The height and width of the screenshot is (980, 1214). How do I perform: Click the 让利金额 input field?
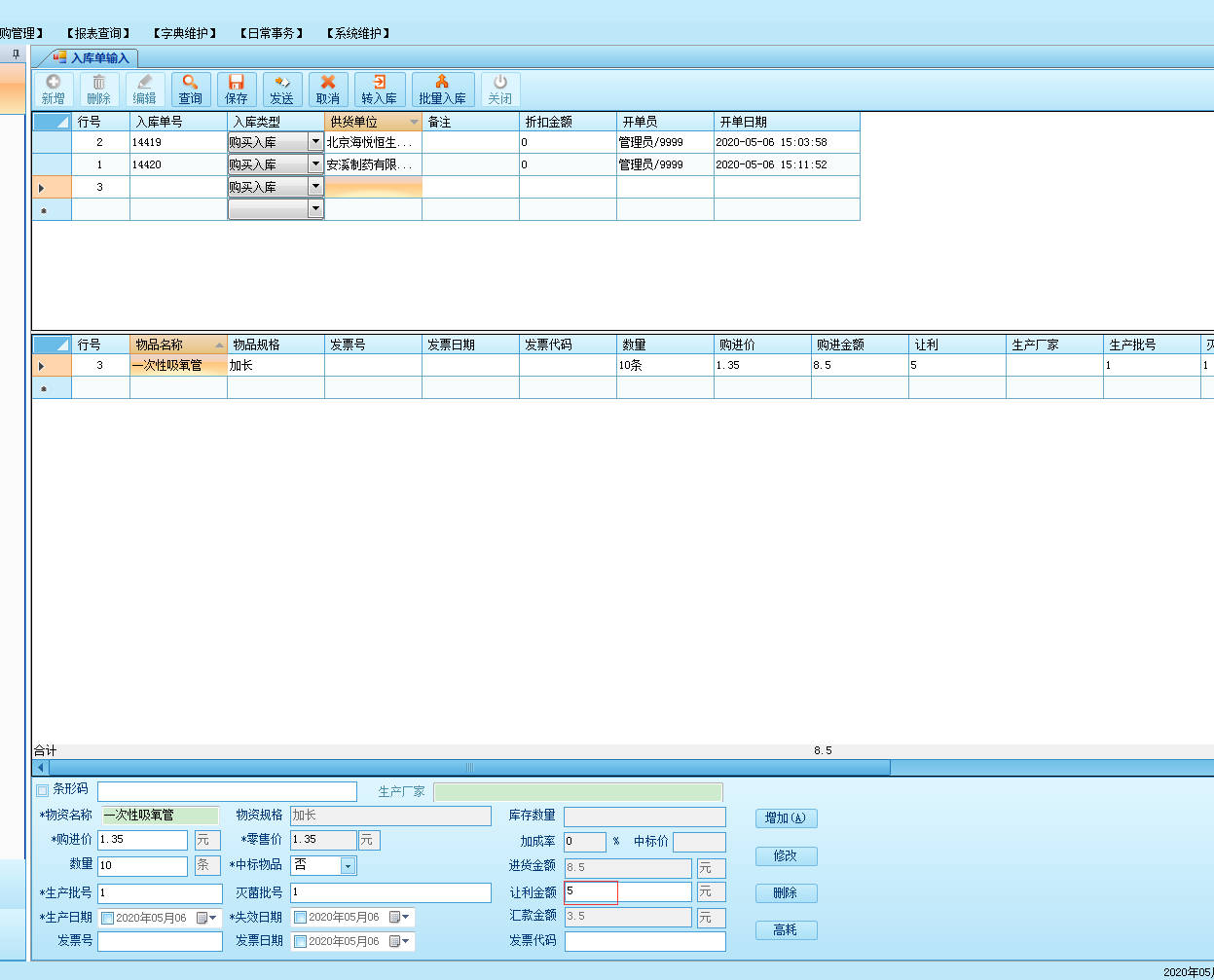tap(627, 891)
